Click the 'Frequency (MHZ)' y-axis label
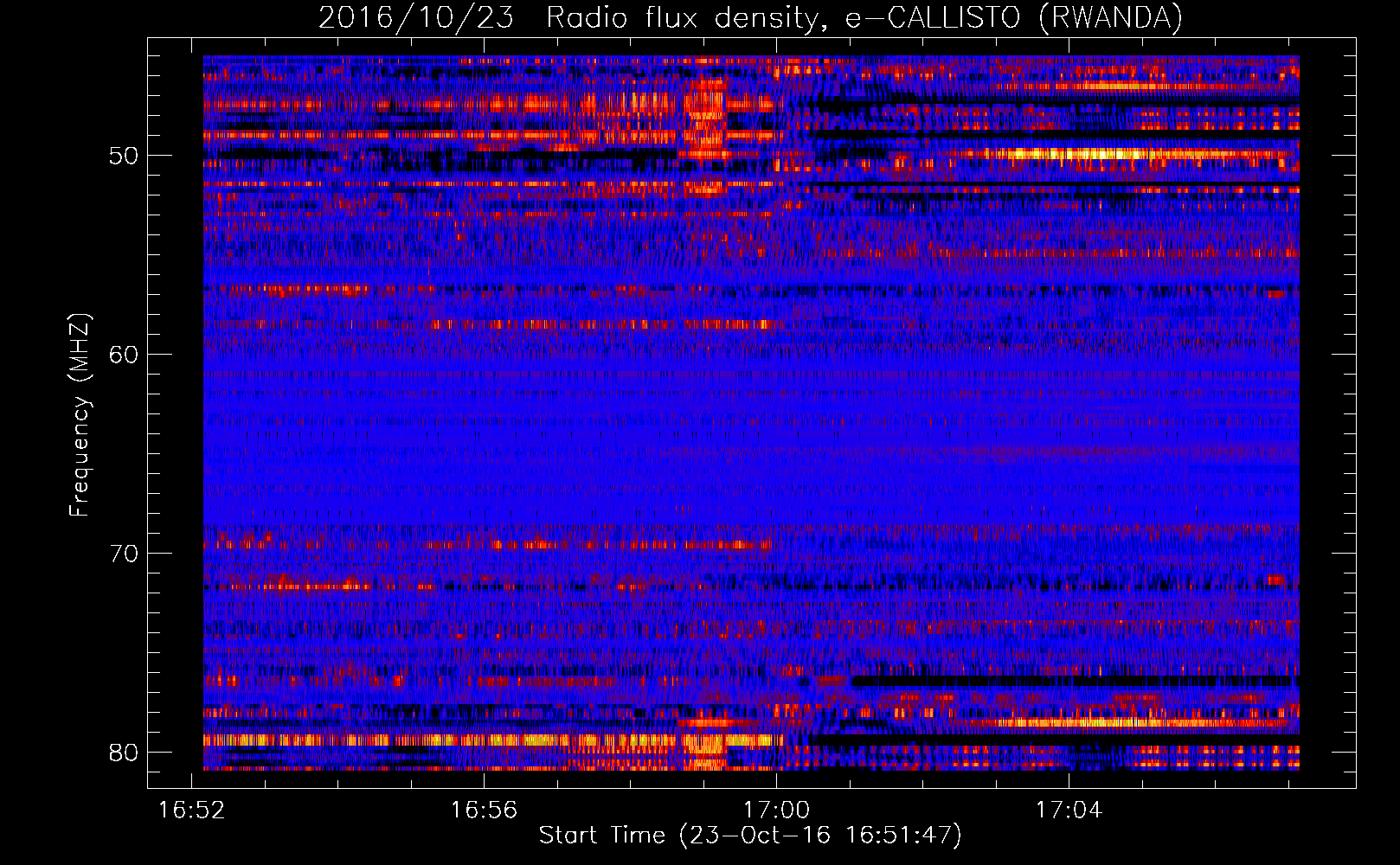 pyautogui.click(x=80, y=415)
